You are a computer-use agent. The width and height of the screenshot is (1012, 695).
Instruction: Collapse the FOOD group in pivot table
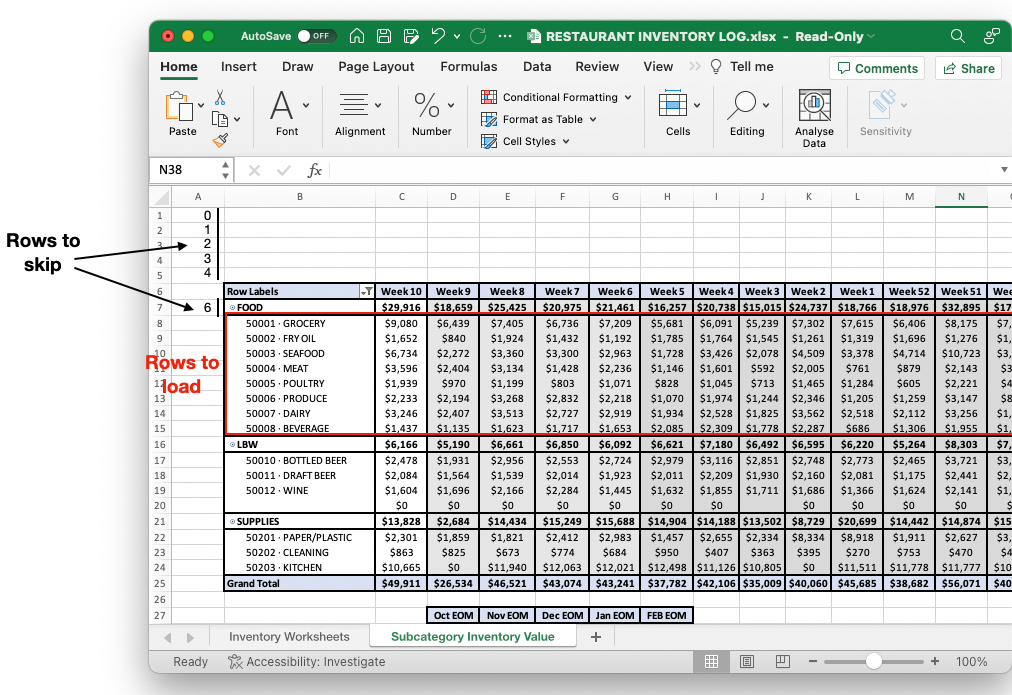click(x=232, y=308)
